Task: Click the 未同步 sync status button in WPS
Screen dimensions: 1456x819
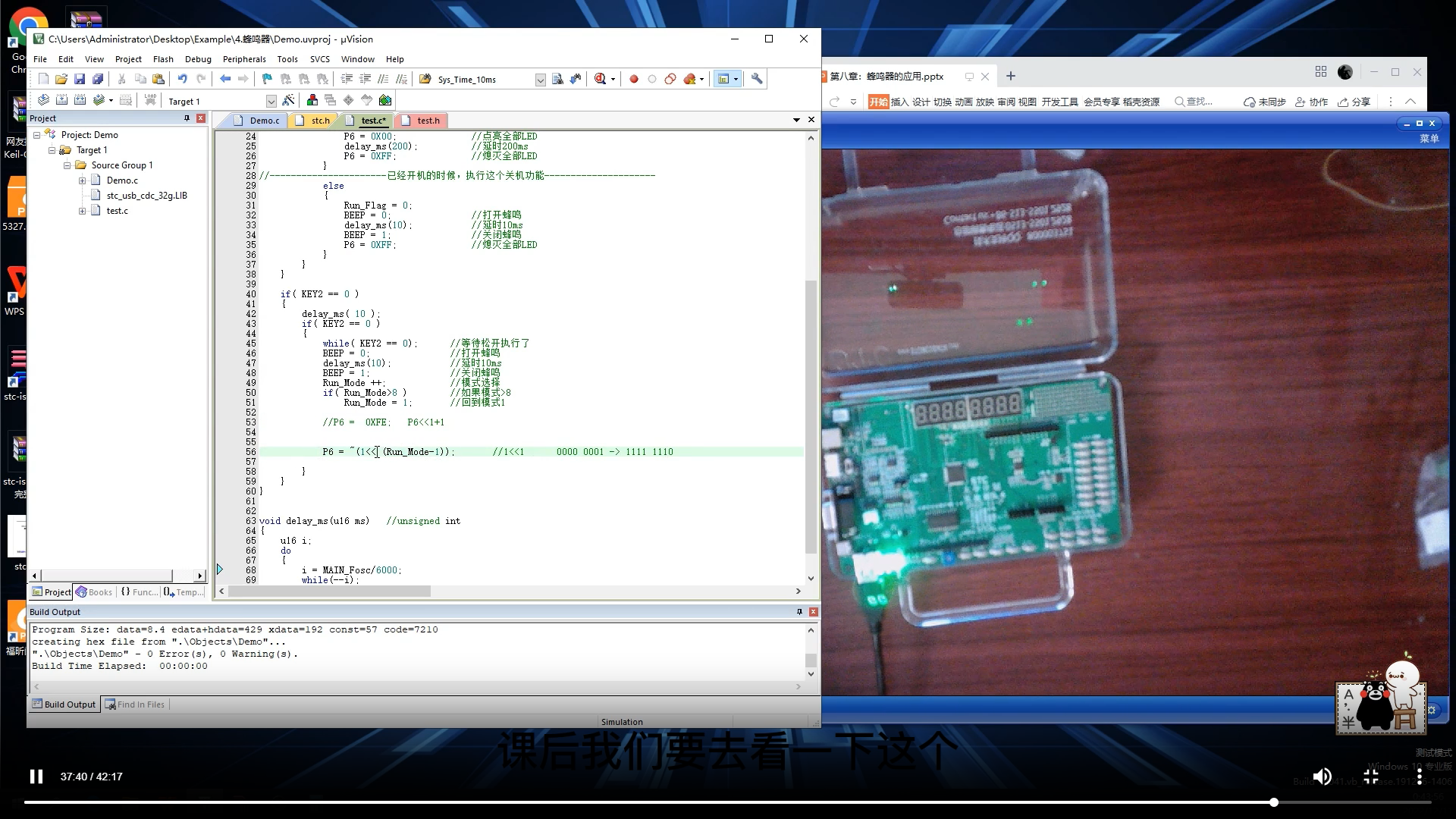Action: [x=1265, y=102]
